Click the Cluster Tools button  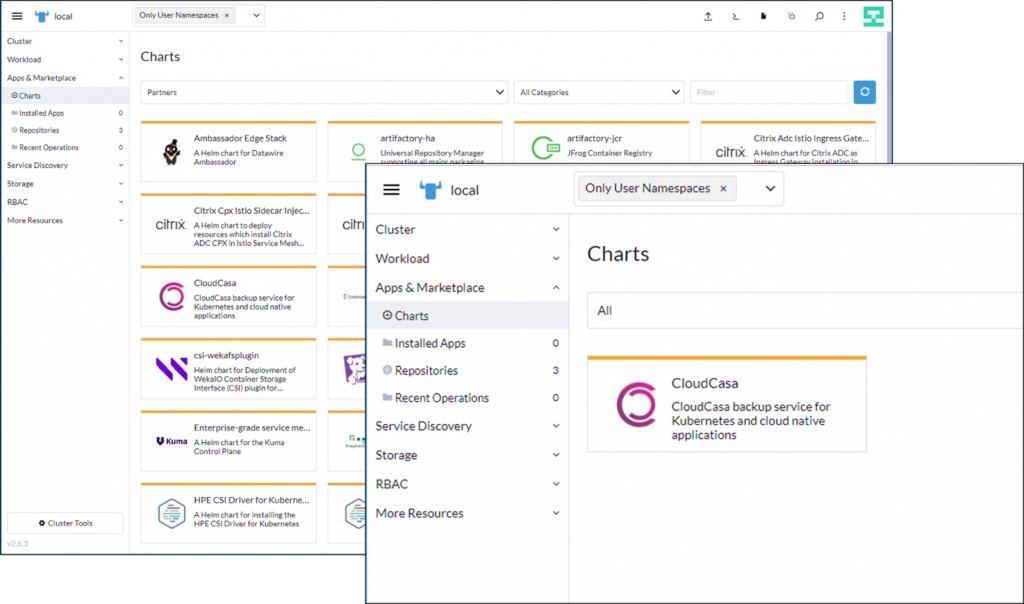(x=65, y=523)
